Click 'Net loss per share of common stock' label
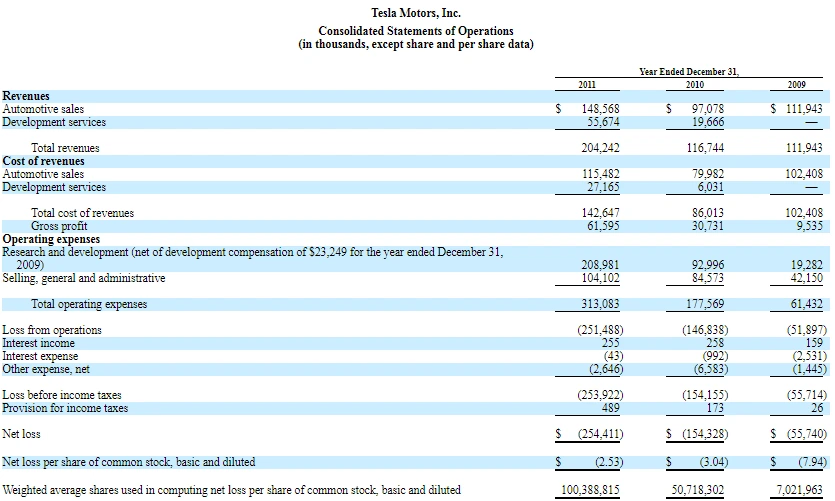 (x=129, y=462)
